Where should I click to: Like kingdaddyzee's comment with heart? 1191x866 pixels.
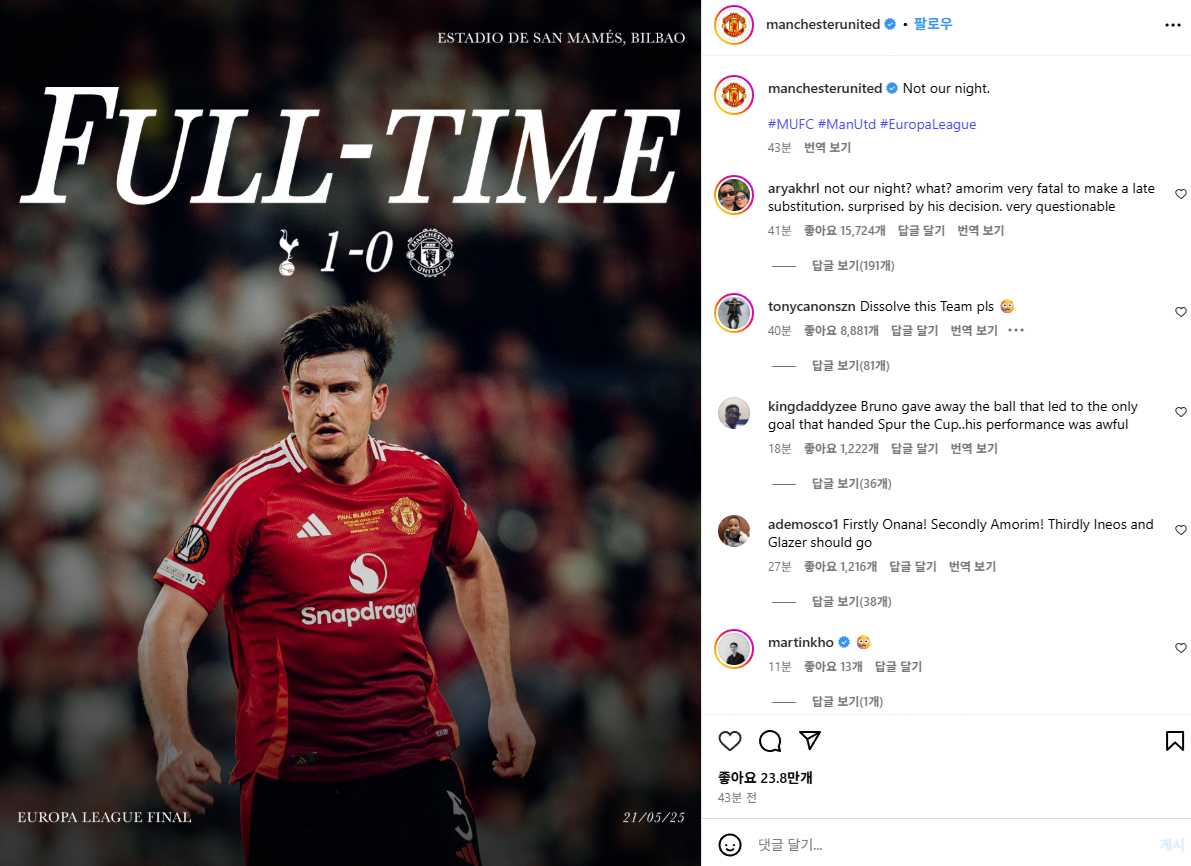(x=1180, y=412)
